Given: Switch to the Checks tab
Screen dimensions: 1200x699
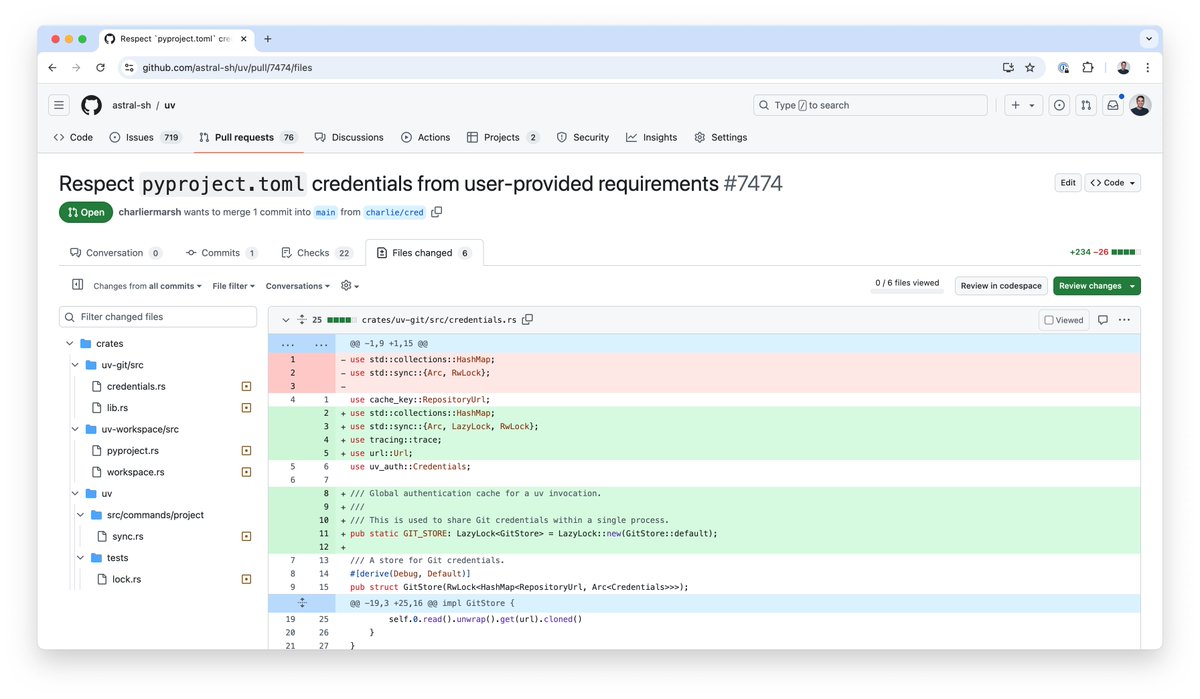Looking at the screenshot, I should pos(317,253).
